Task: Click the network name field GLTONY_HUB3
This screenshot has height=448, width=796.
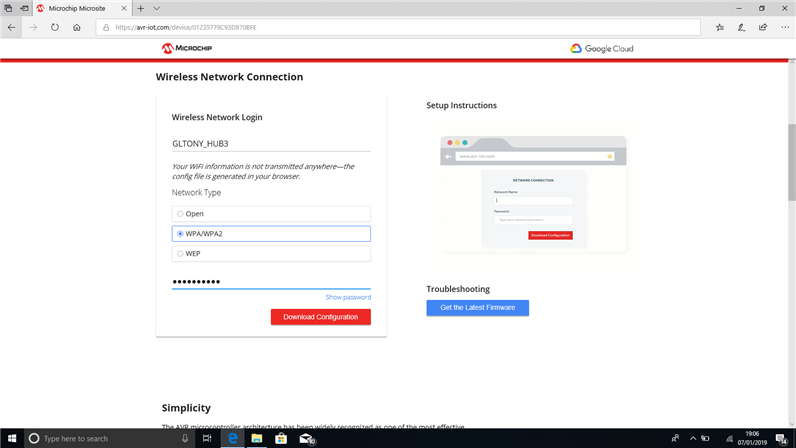Action: [x=271, y=144]
